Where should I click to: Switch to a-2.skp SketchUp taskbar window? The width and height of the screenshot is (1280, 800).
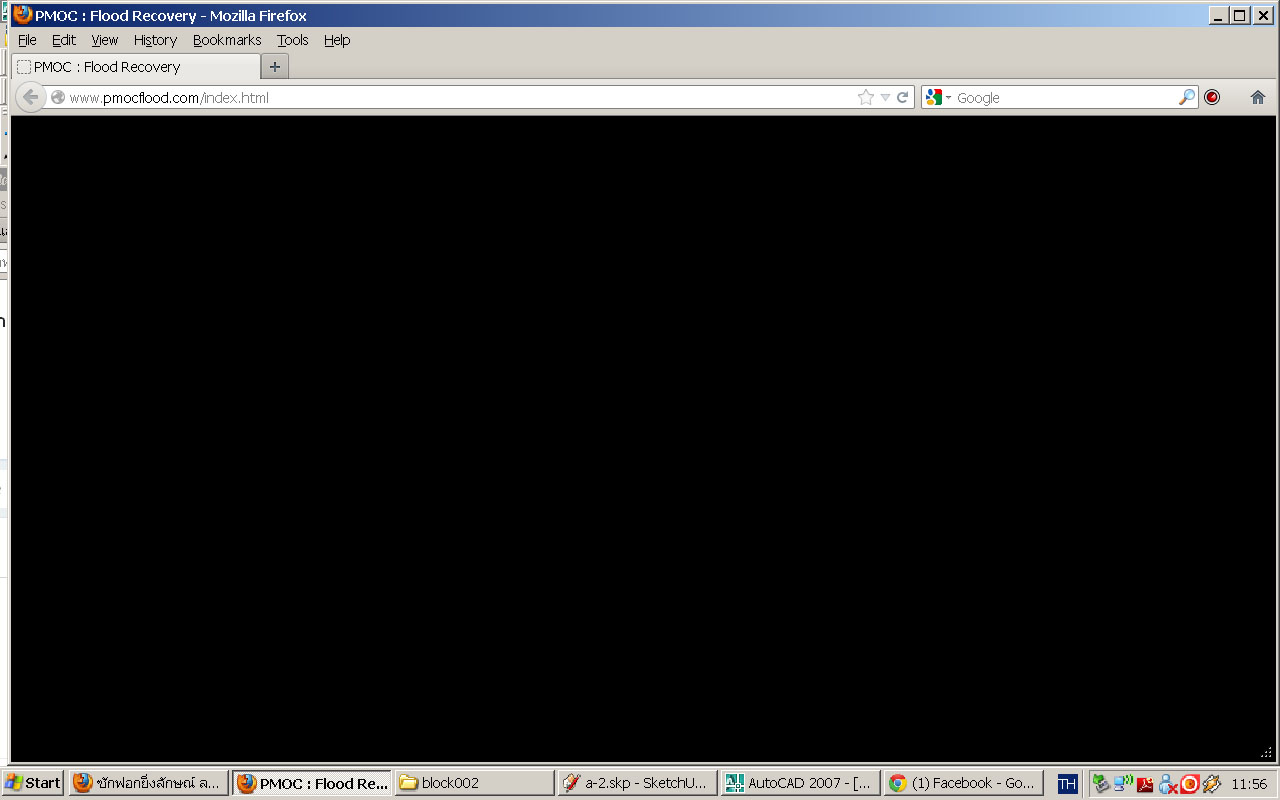[637, 783]
